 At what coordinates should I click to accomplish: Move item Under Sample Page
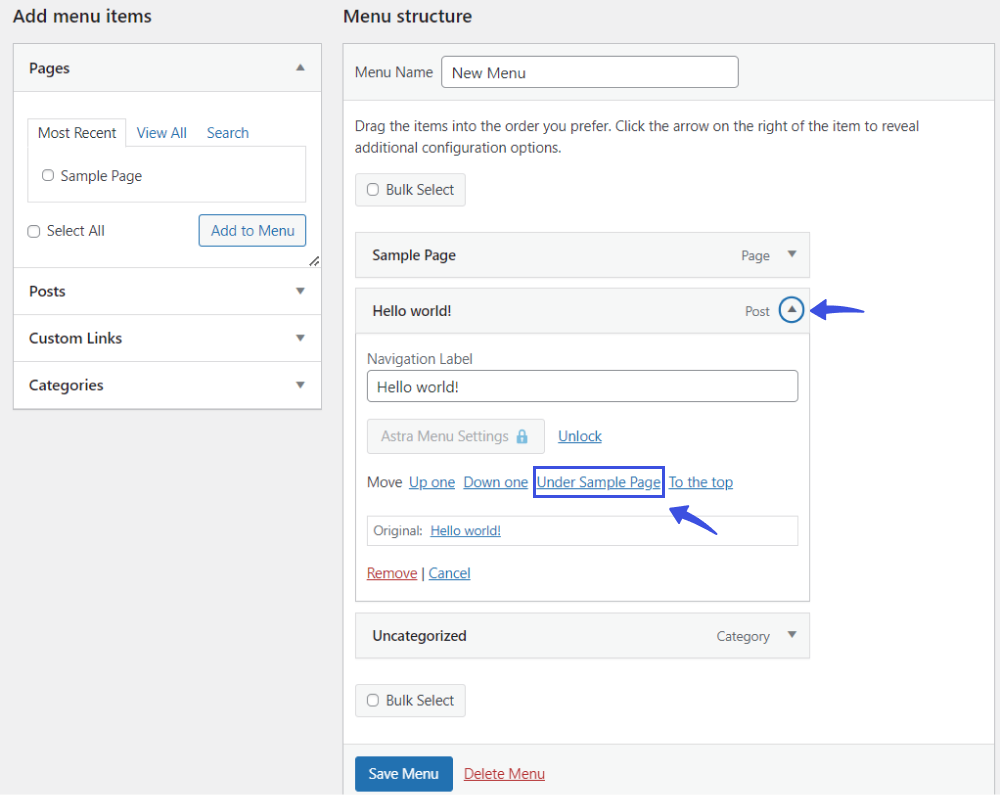point(598,482)
